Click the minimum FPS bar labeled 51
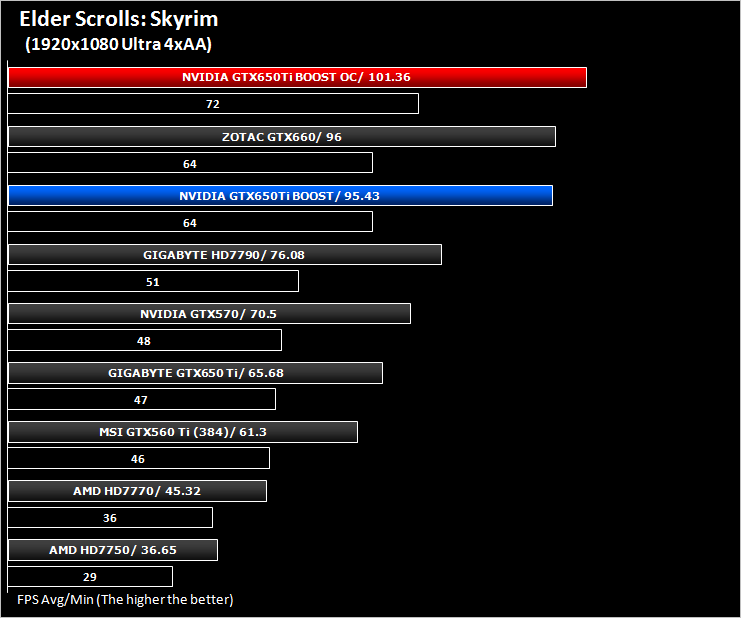 tap(153, 281)
